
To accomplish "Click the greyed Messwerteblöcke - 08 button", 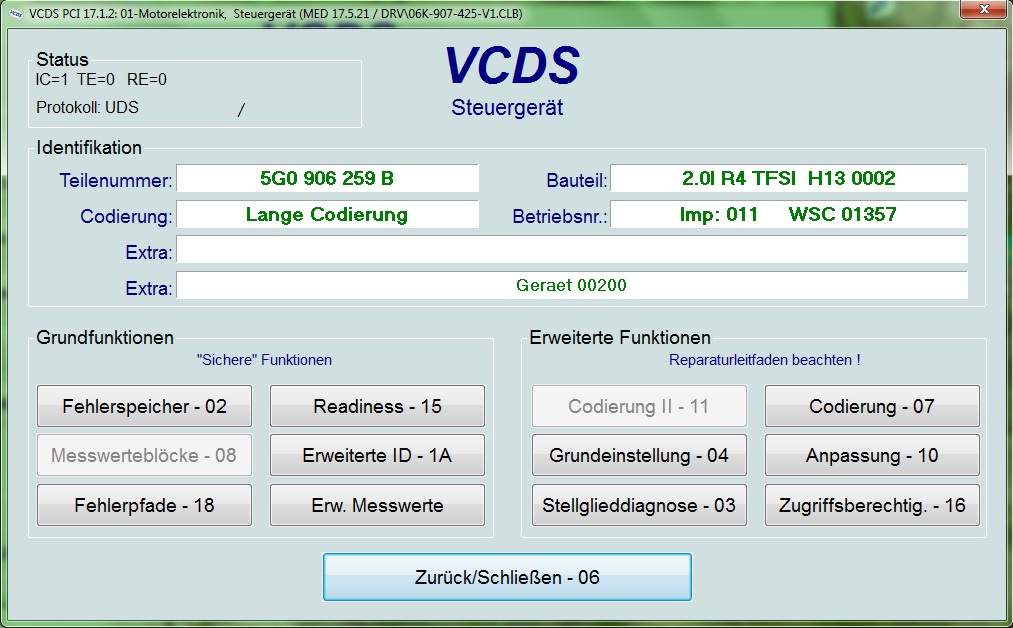I will (x=144, y=456).
